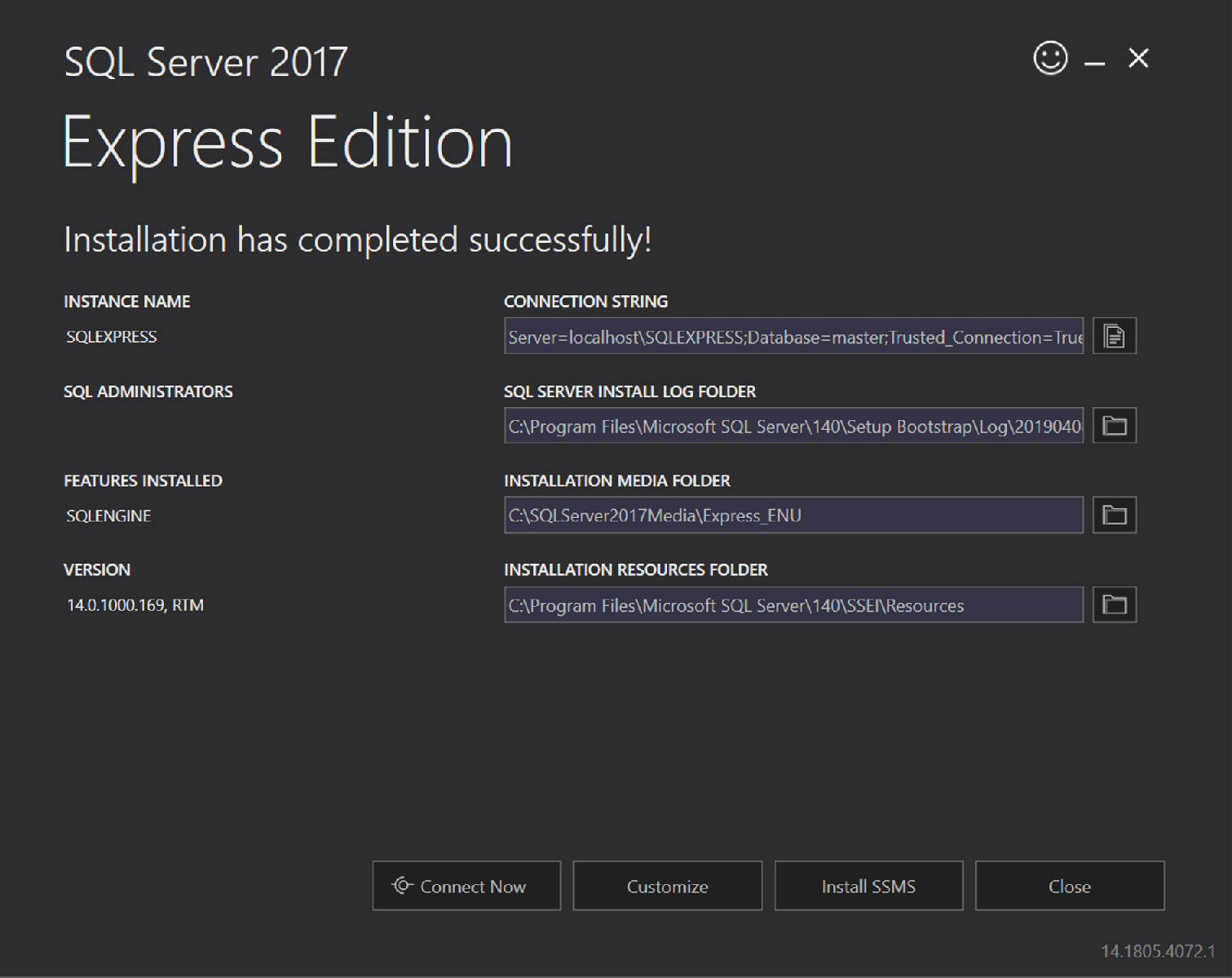Select the connection string text field

793,335
